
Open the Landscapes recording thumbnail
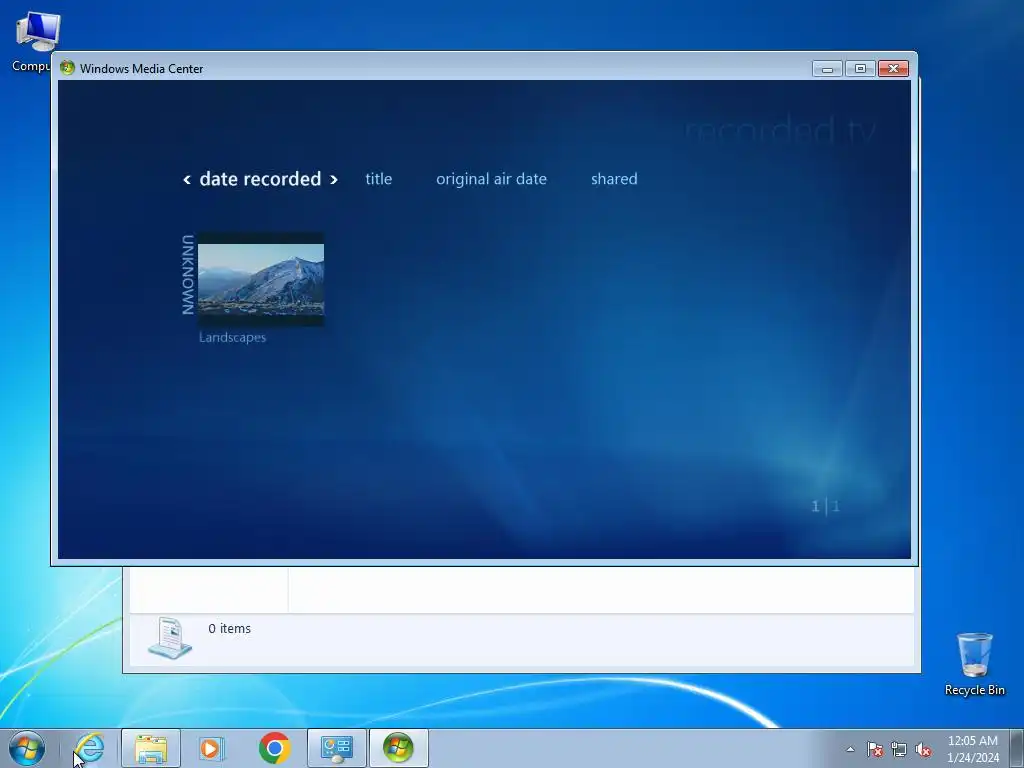pos(261,280)
